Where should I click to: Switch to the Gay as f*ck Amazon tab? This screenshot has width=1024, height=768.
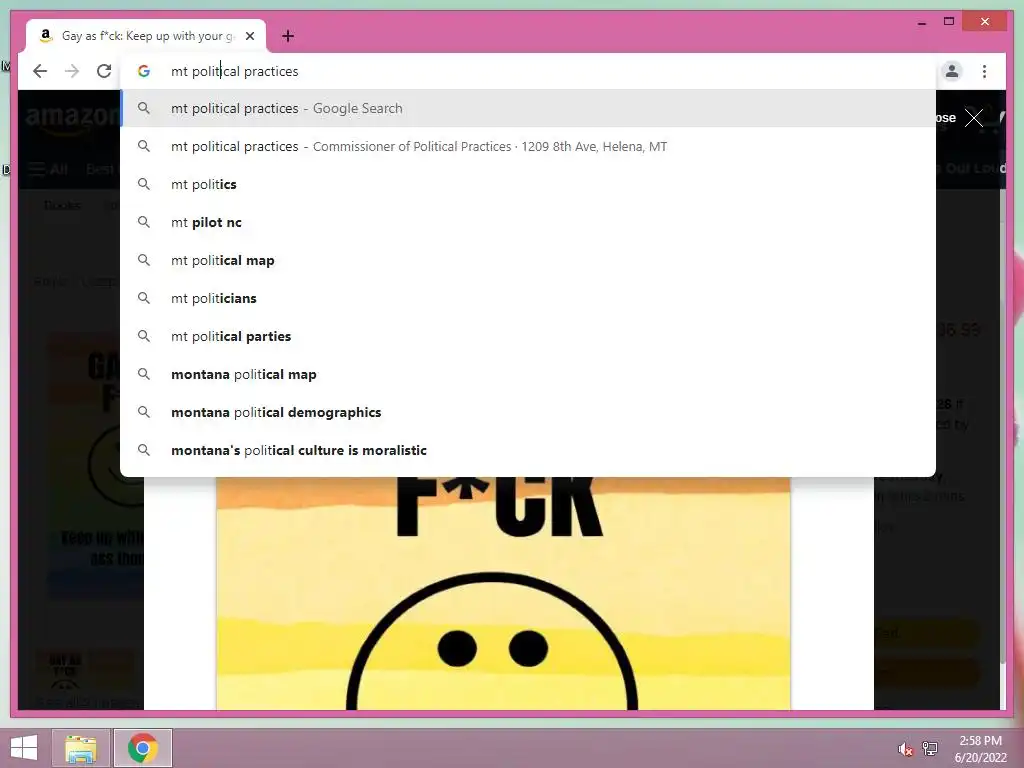(x=146, y=36)
